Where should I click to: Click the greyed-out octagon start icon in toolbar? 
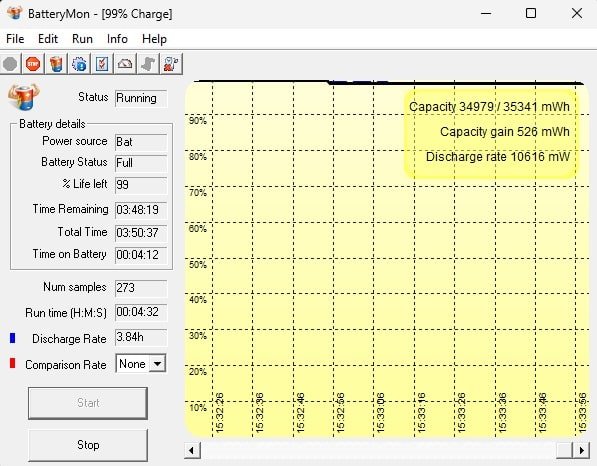10,64
